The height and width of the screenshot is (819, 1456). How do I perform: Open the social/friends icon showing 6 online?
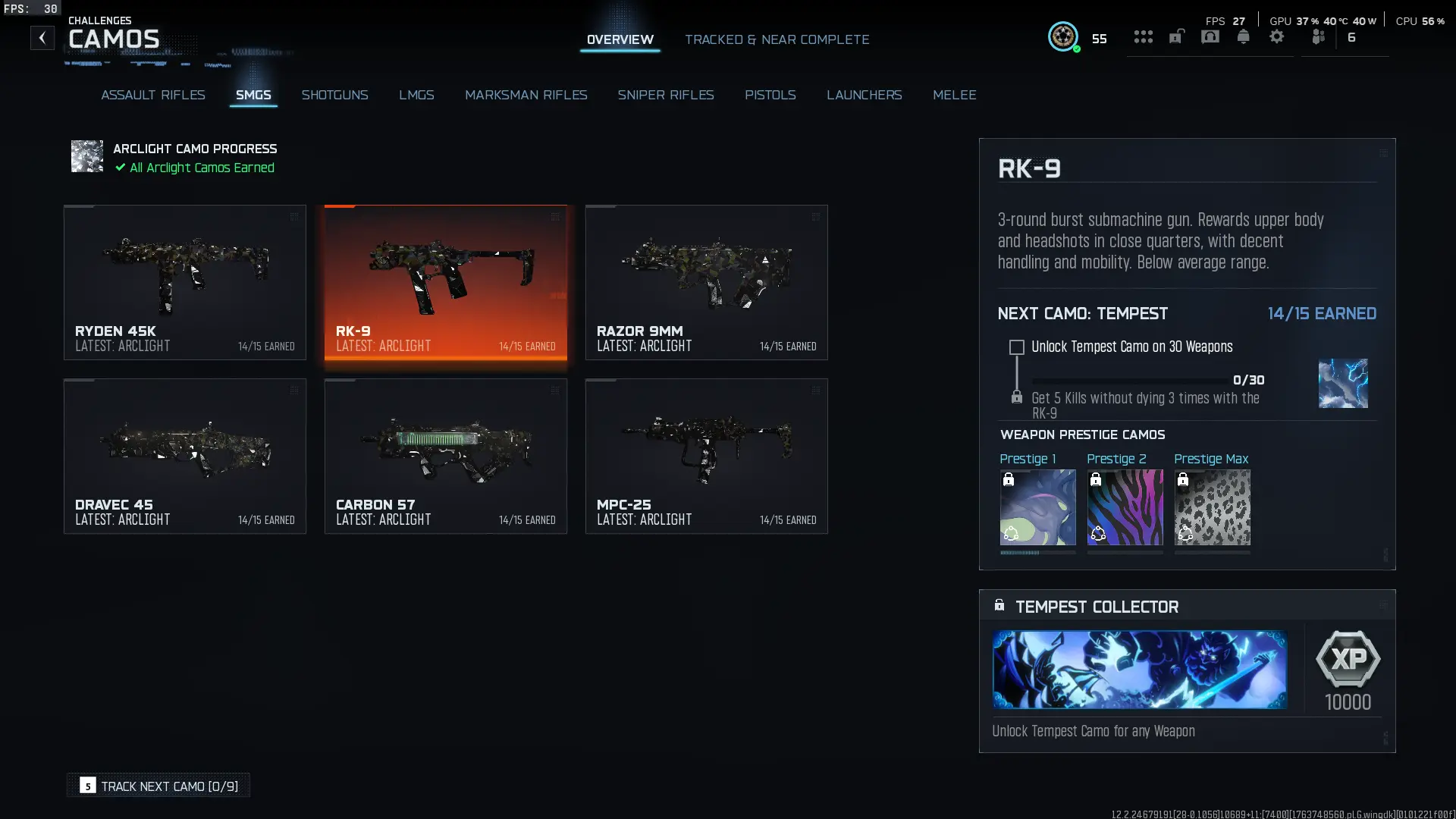(x=1318, y=36)
